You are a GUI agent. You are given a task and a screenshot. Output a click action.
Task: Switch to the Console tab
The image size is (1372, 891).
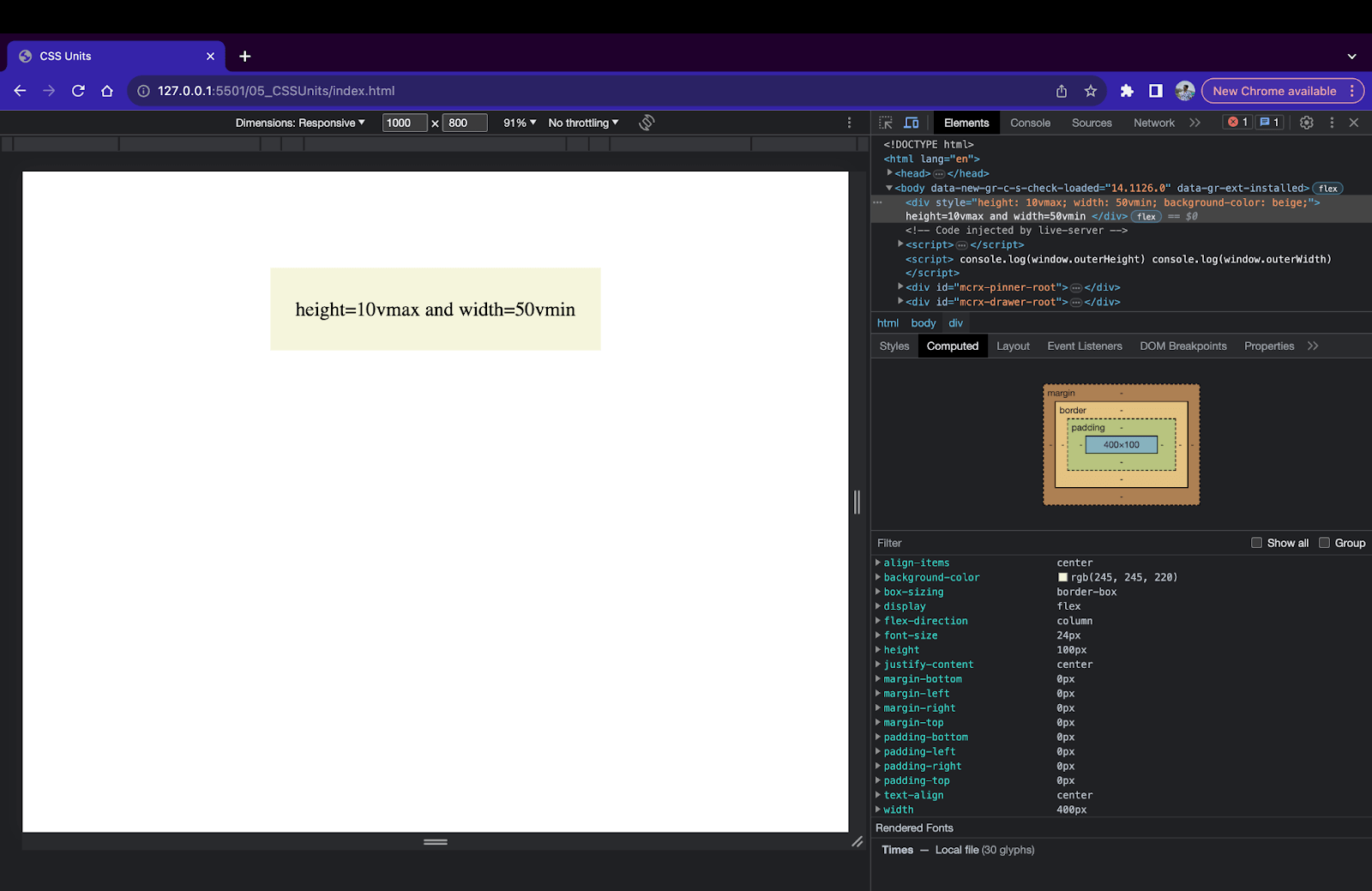click(1030, 123)
